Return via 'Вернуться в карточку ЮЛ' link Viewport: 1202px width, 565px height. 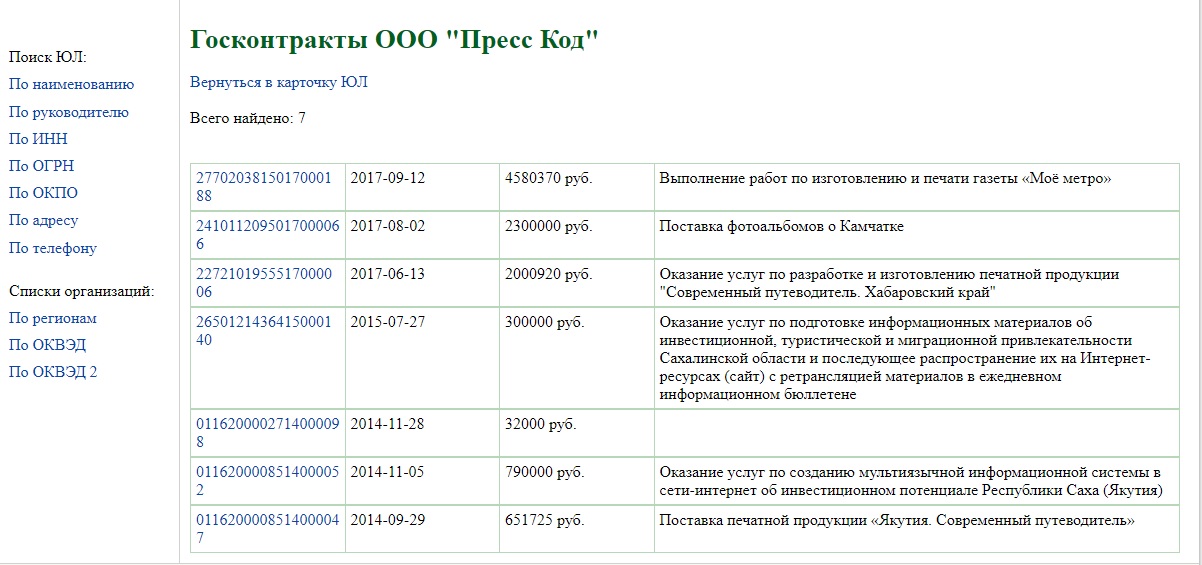point(278,83)
